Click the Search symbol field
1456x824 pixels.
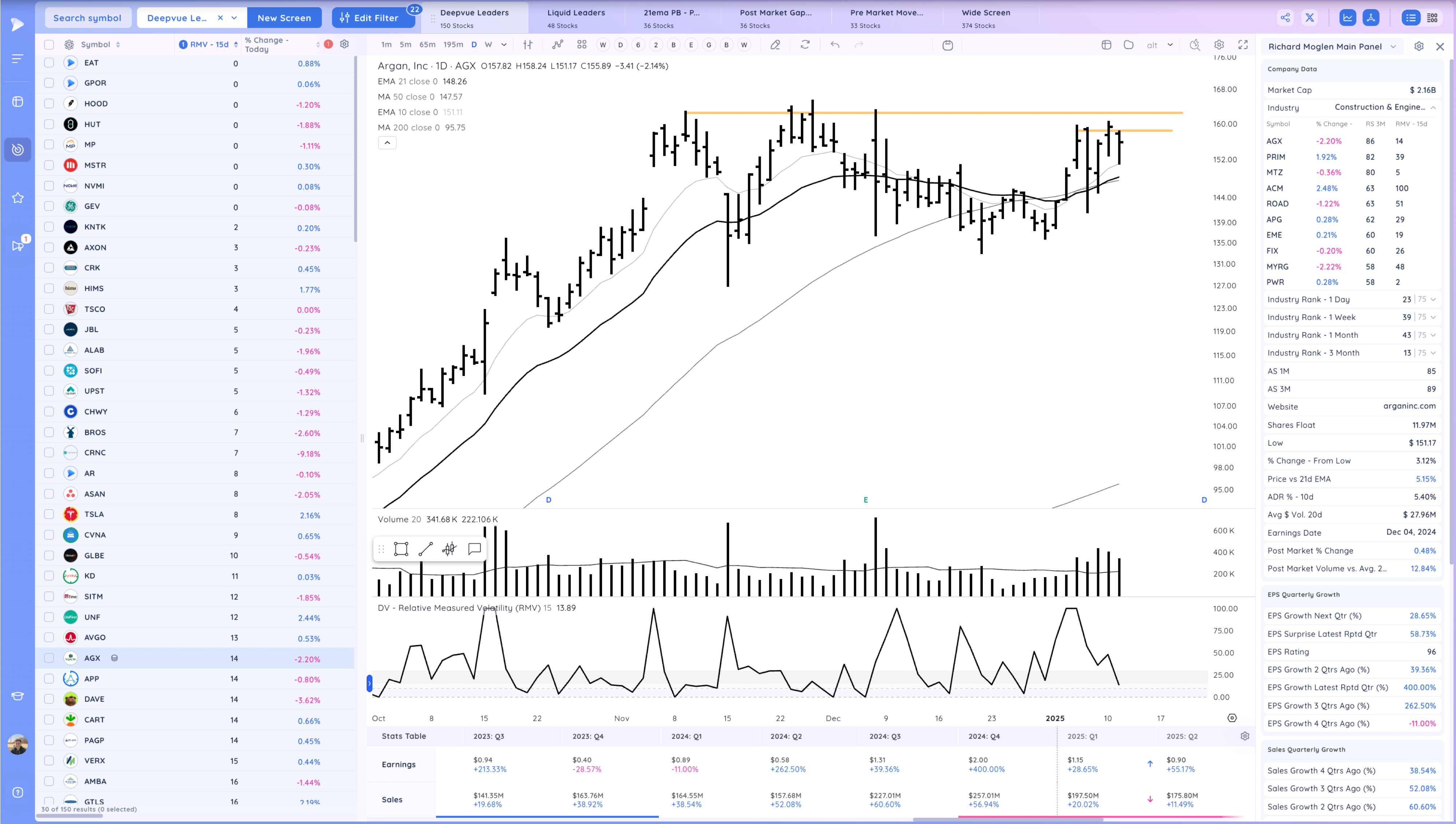point(87,17)
